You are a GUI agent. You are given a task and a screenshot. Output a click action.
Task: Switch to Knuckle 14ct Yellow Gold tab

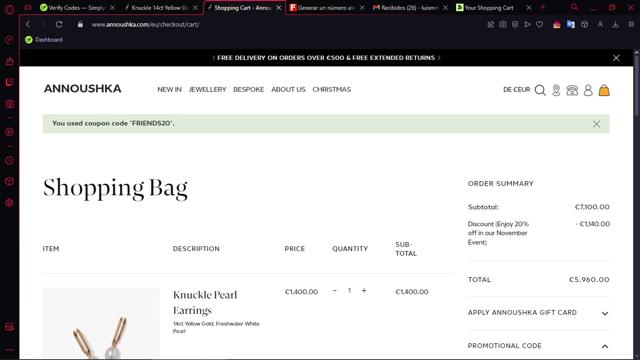point(159,8)
